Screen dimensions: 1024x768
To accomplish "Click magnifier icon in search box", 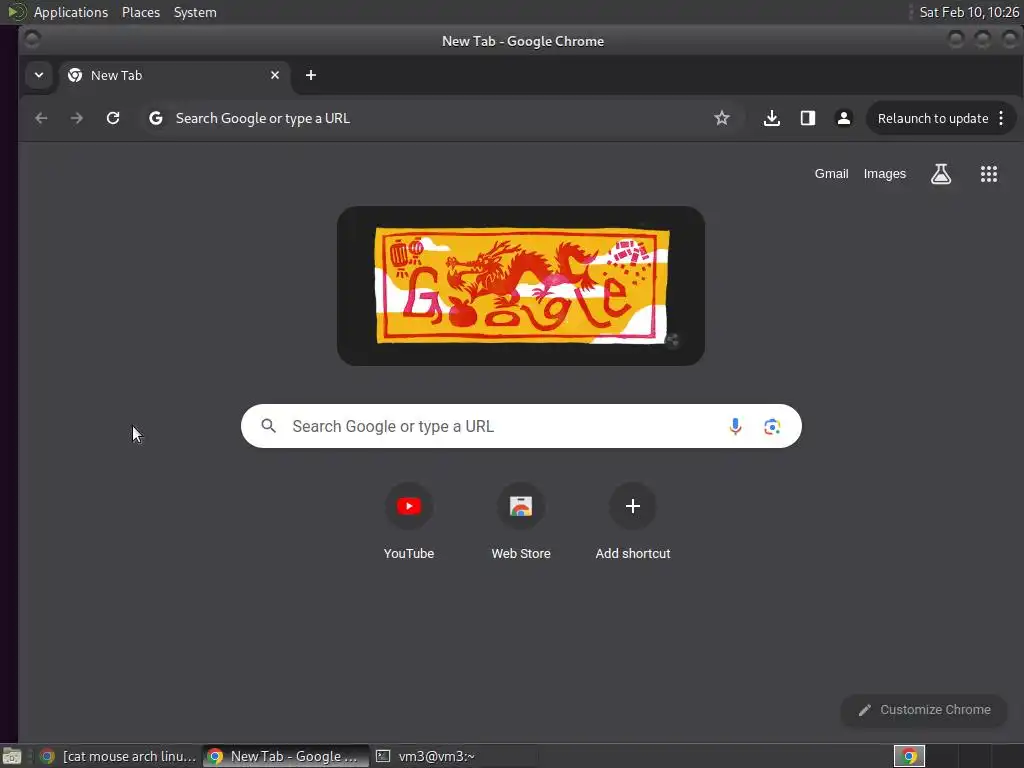I will pyautogui.click(x=268, y=426).
